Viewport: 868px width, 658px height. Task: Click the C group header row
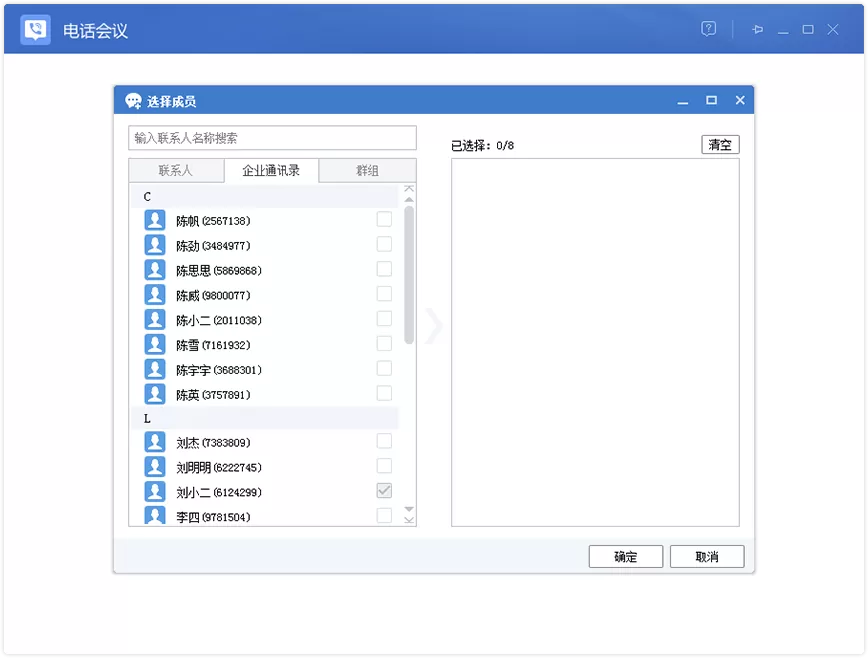[265, 196]
